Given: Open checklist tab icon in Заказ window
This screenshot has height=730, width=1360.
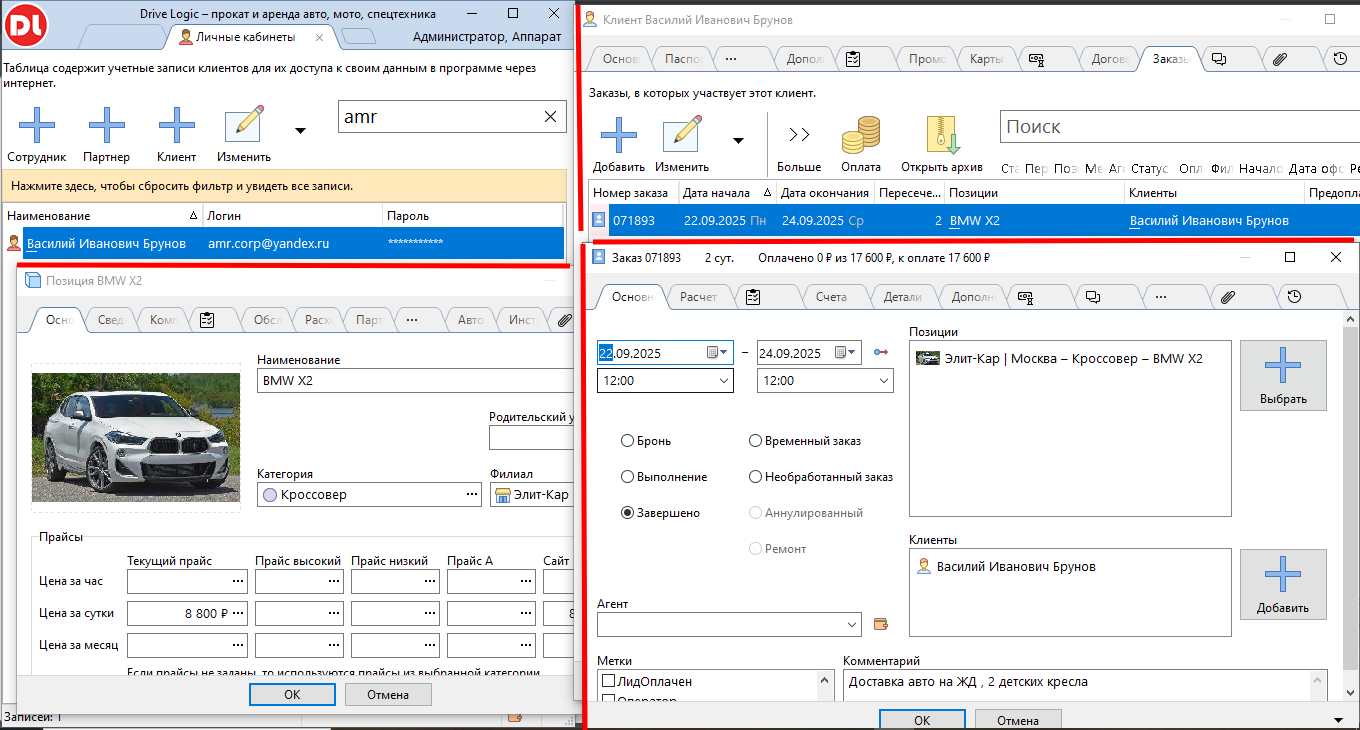Looking at the screenshot, I should point(753,297).
